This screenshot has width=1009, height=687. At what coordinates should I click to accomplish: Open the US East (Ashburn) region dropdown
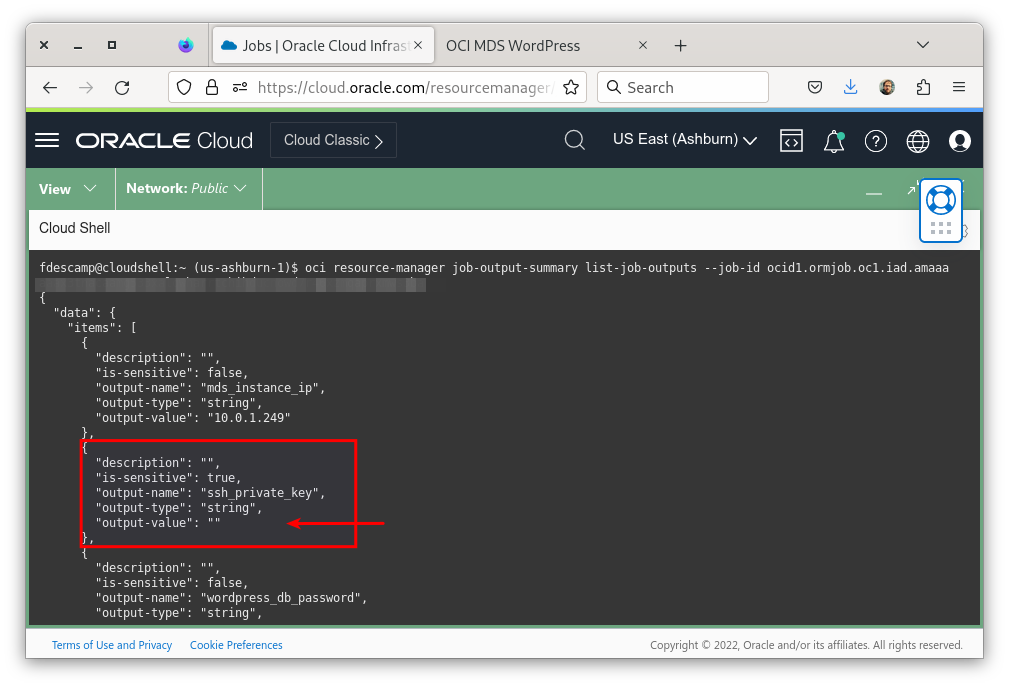684,140
